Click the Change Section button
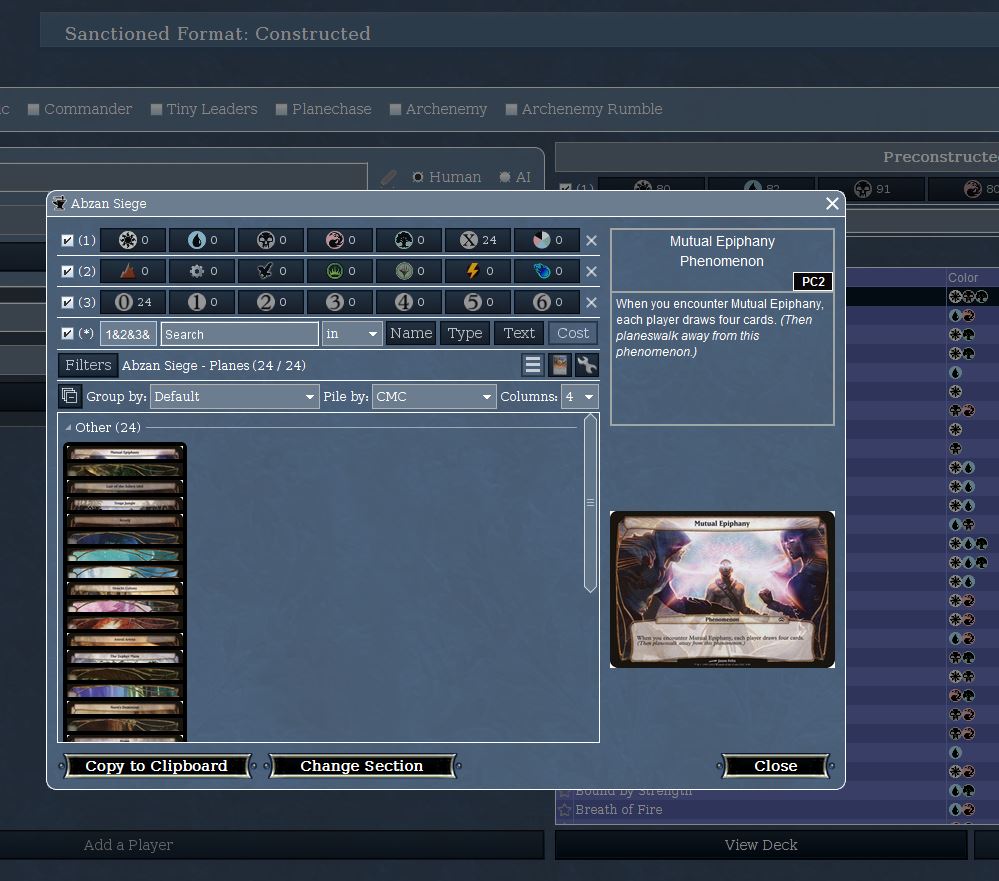The image size is (999, 881). [x=362, y=766]
